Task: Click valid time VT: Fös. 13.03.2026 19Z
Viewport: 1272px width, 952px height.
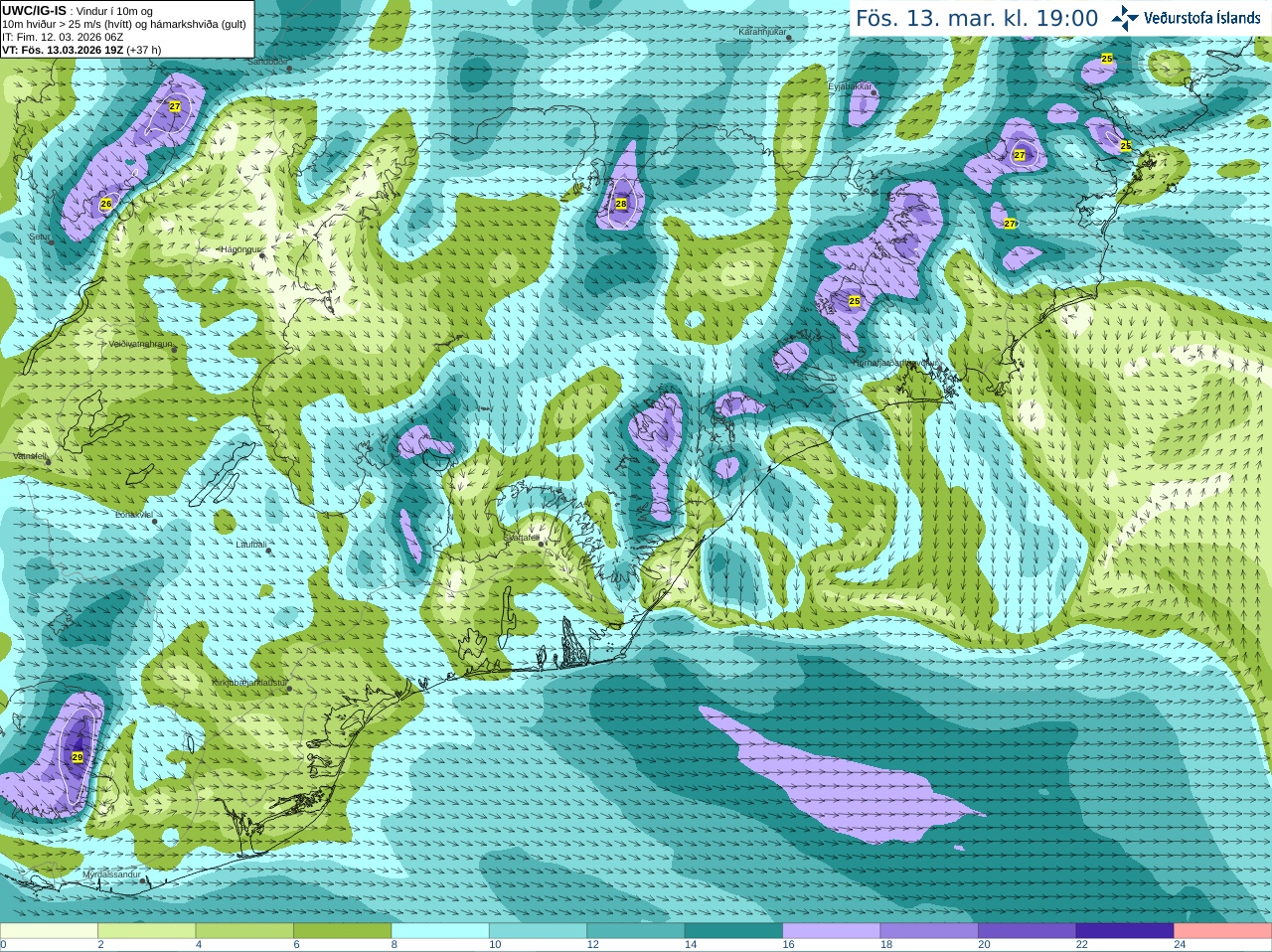Action: tap(64, 50)
